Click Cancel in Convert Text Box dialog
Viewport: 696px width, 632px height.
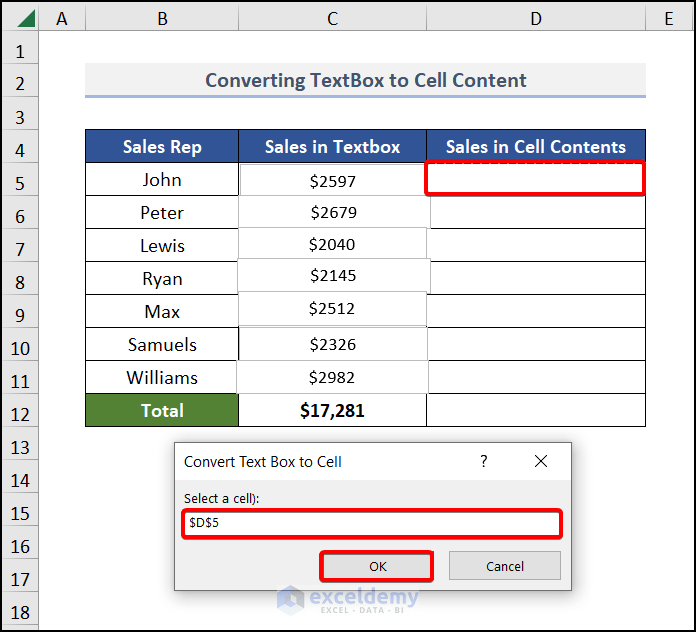tap(505, 566)
